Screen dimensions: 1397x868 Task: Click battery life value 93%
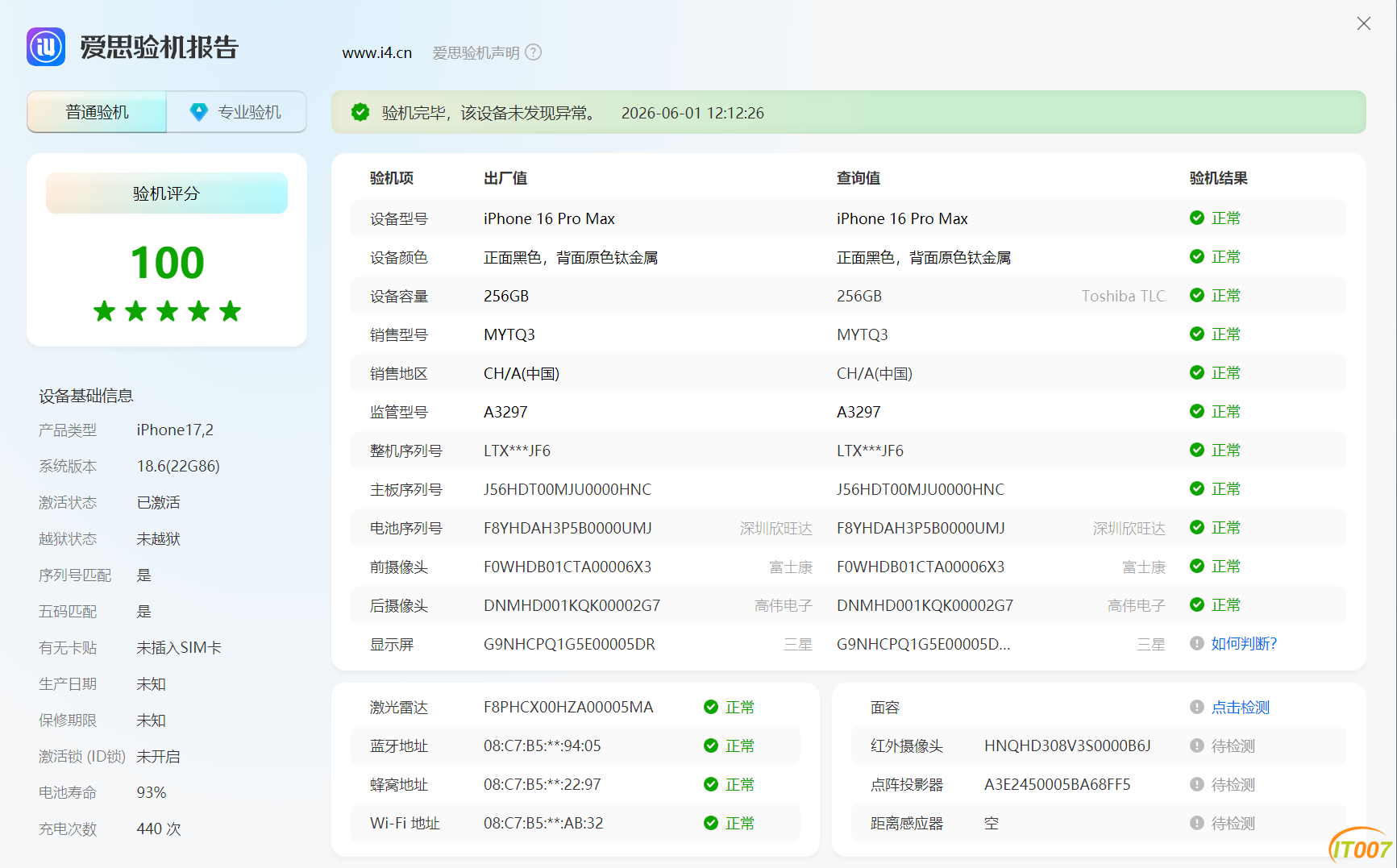(152, 792)
